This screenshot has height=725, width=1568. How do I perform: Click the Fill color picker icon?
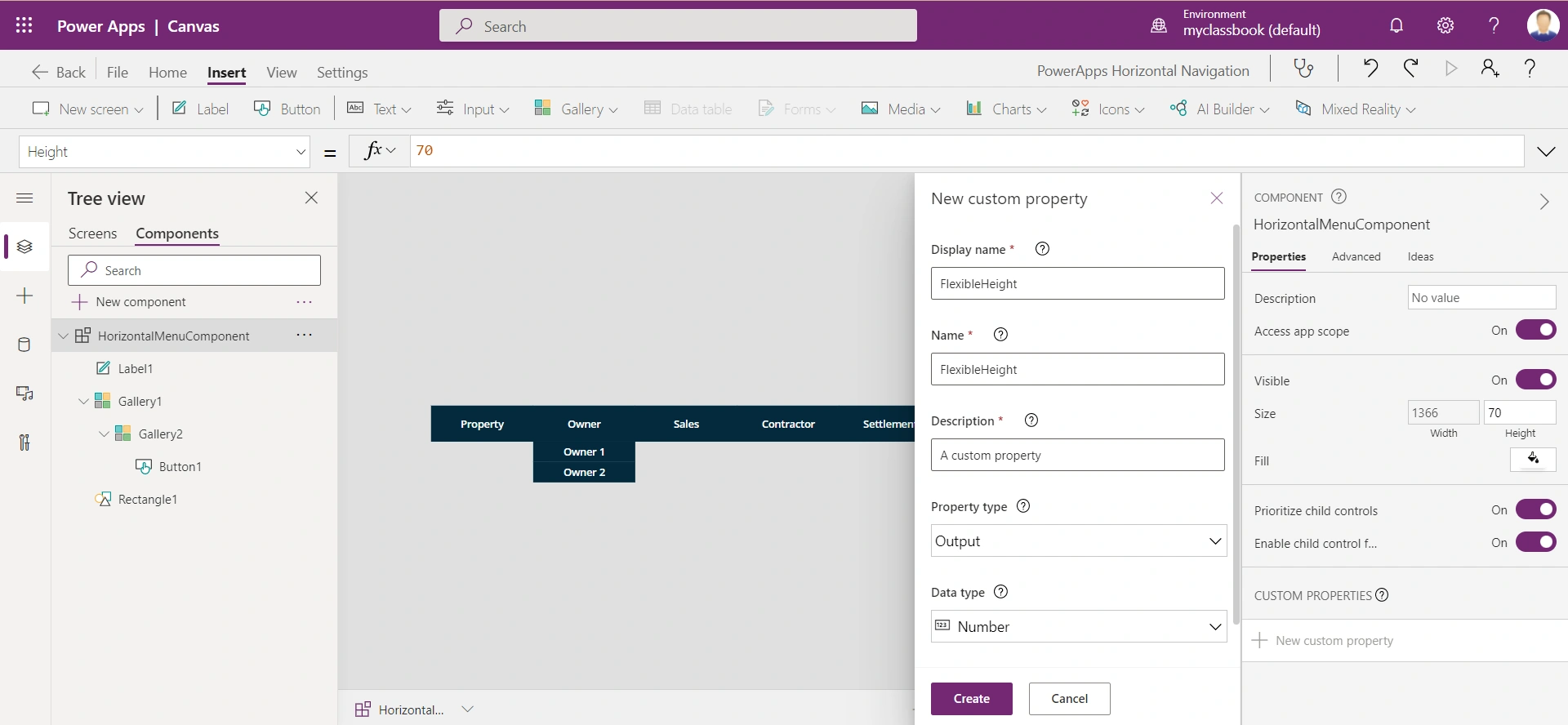[1533, 460]
